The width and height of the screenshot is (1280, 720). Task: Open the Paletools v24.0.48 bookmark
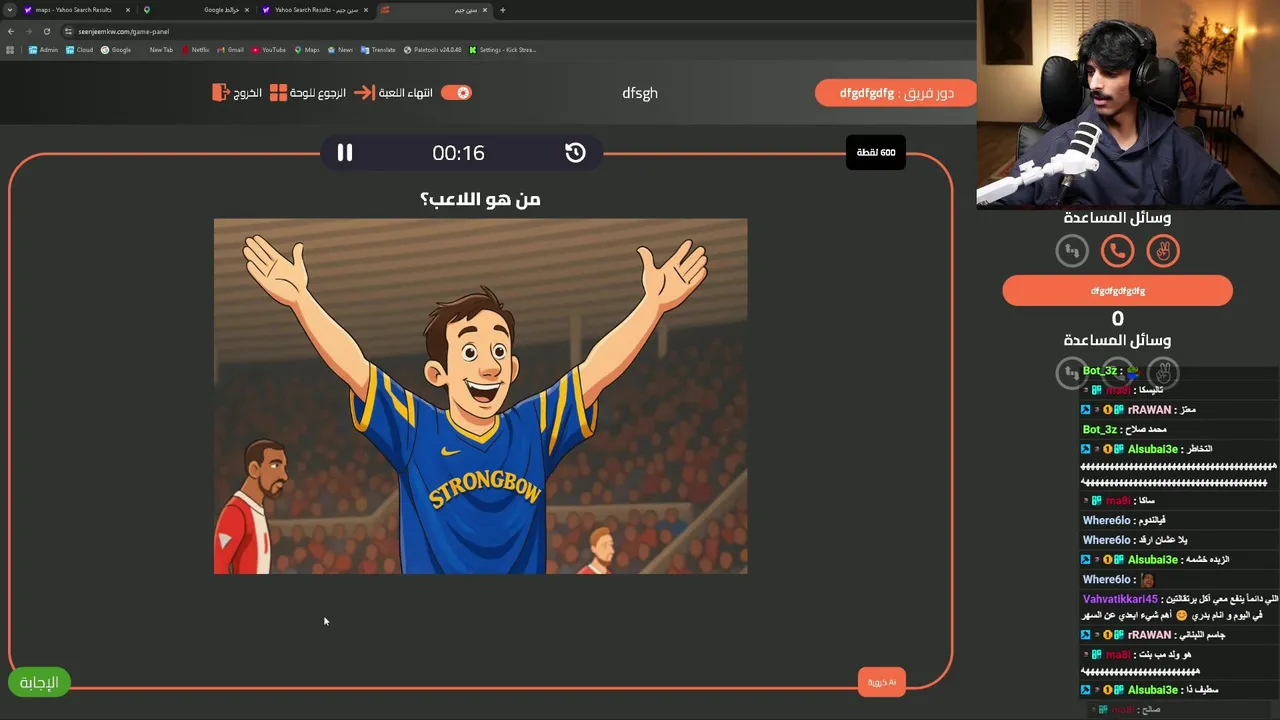point(433,50)
